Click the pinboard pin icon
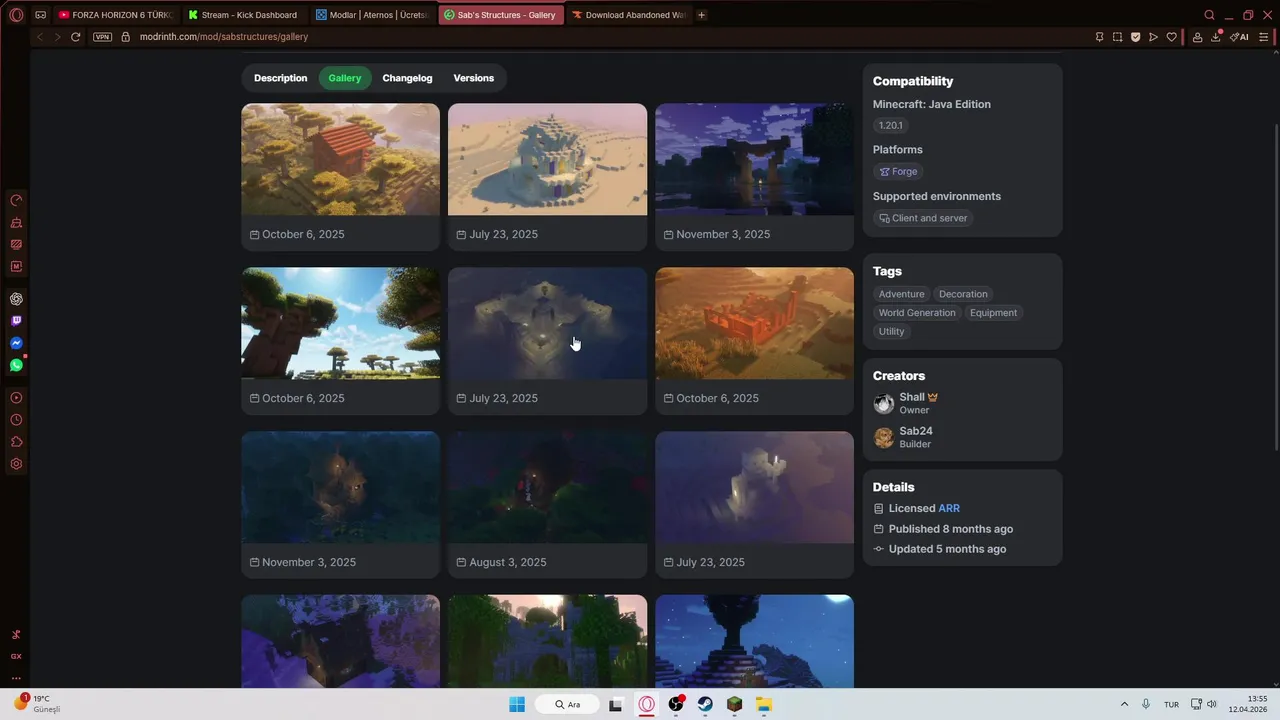This screenshot has width=1280, height=720. pyautogui.click(x=1099, y=37)
